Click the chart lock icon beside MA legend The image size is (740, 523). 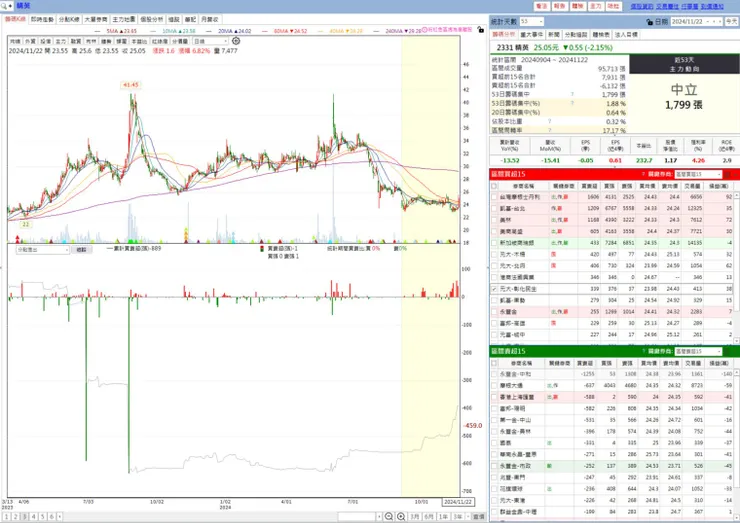tap(480, 30)
